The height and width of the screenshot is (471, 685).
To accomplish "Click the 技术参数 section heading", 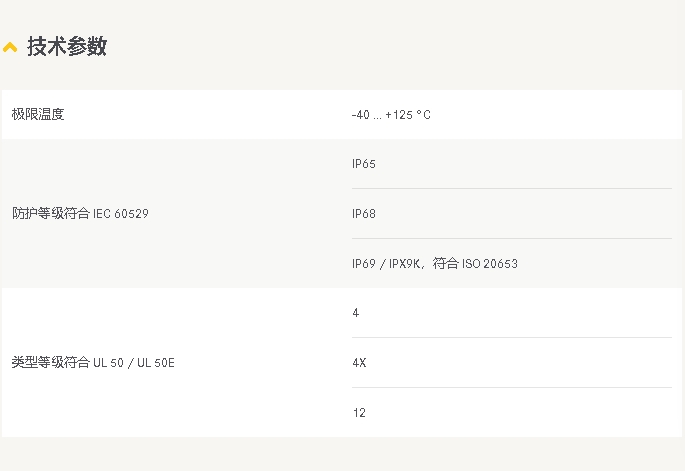I will pos(67,46).
